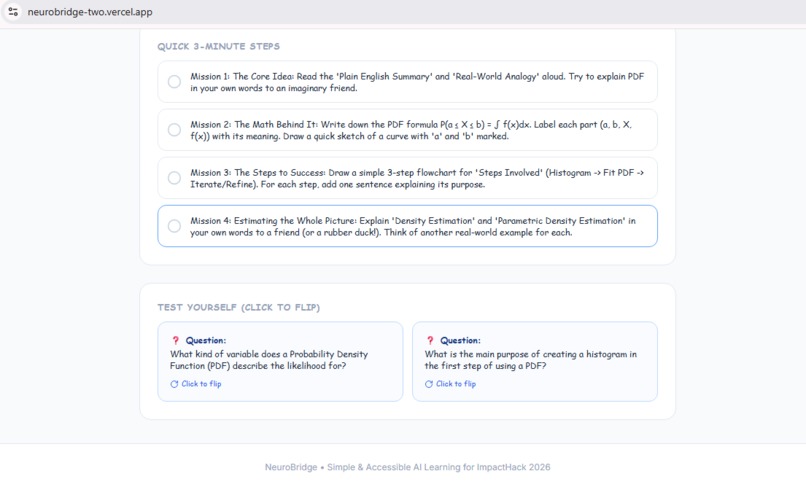
Task: Tick Mission 3: The Steps to Success
Action: tap(174, 178)
